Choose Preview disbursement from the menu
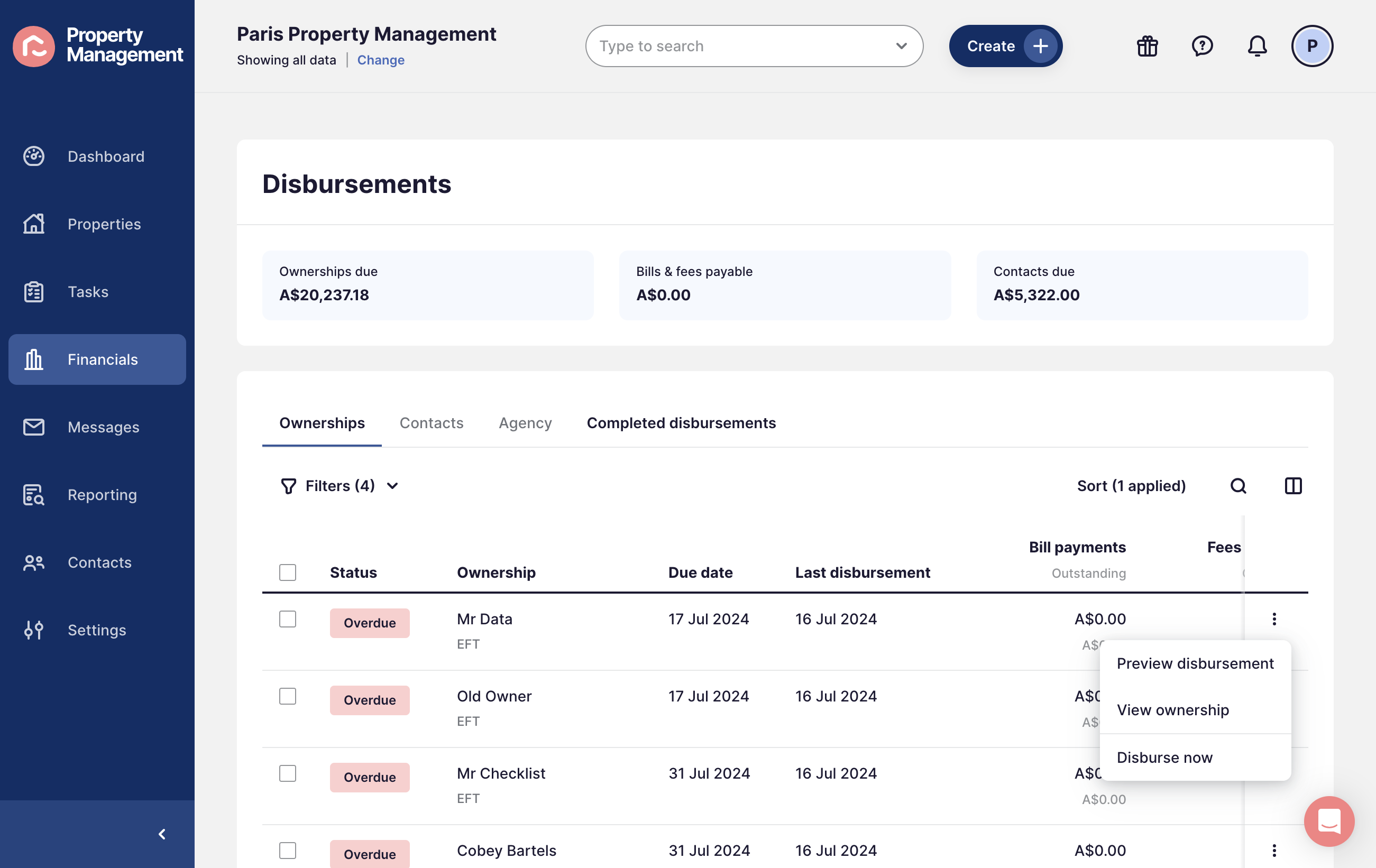This screenshot has width=1376, height=868. tap(1195, 663)
